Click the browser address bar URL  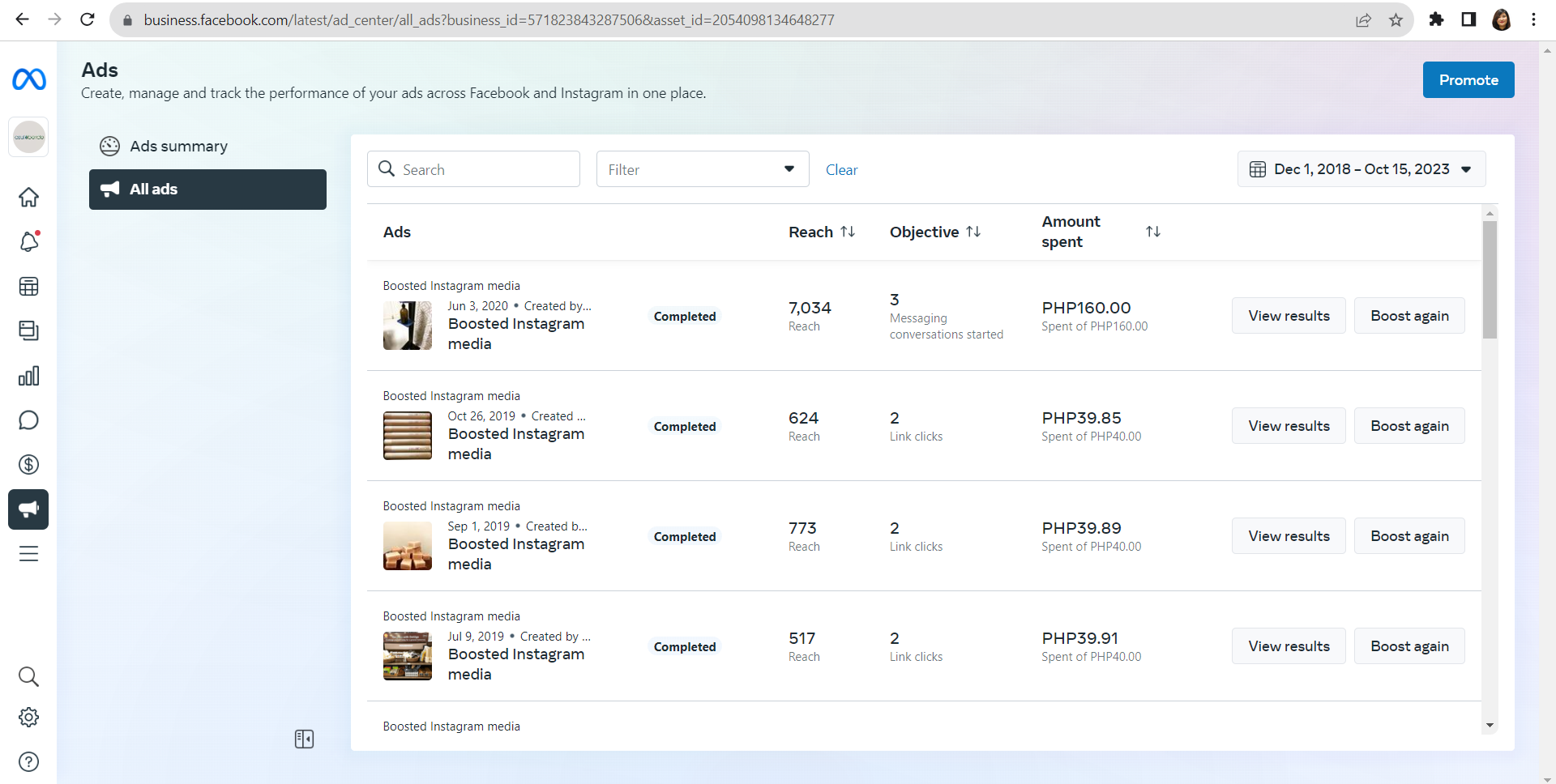489,19
